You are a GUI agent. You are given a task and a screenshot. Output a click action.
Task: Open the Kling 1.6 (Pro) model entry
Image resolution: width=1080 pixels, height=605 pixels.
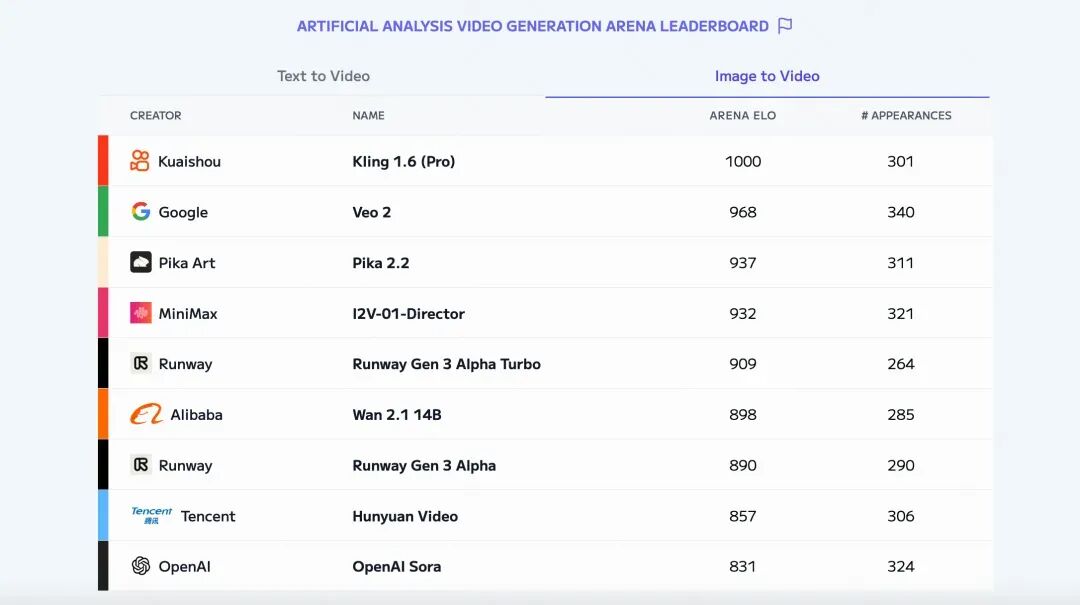pos(404,161)
